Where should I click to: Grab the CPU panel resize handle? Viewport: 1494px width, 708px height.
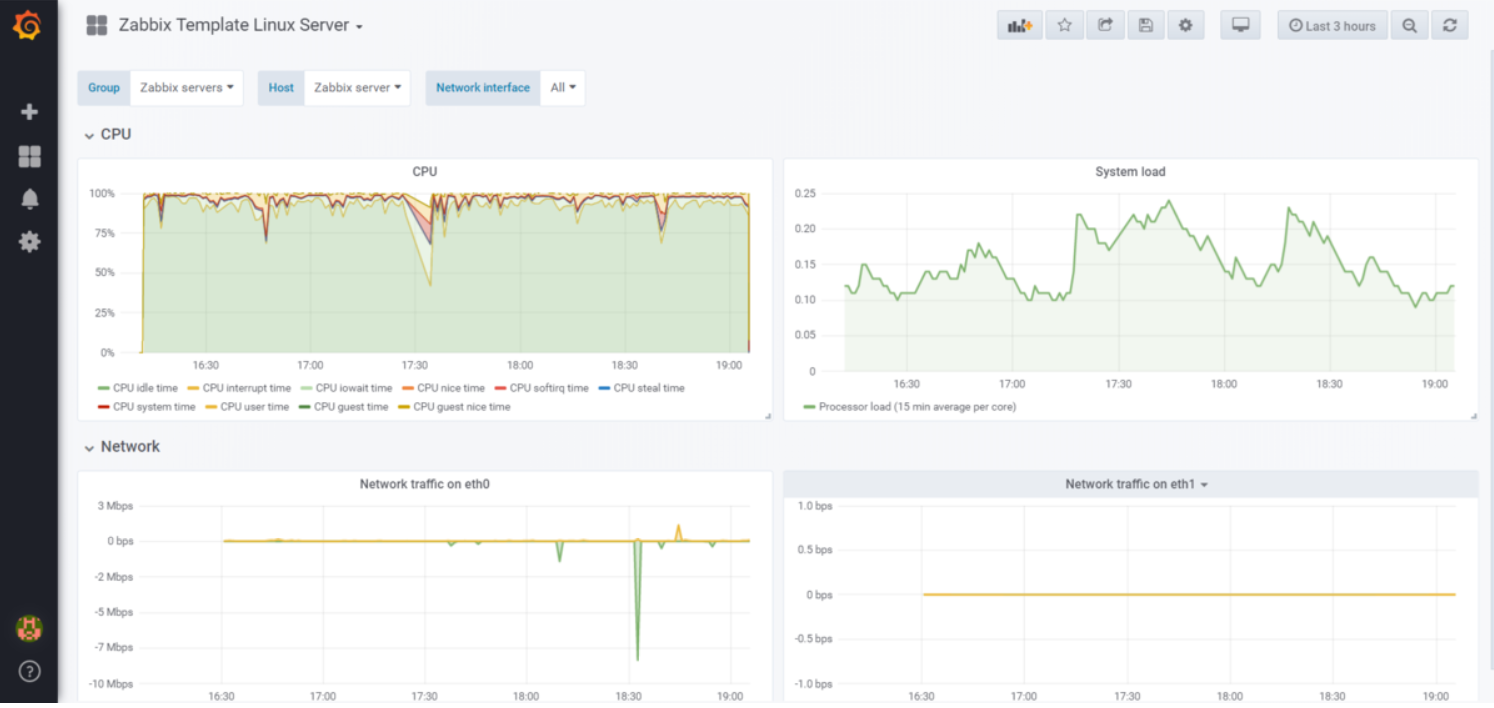[767, 415]
